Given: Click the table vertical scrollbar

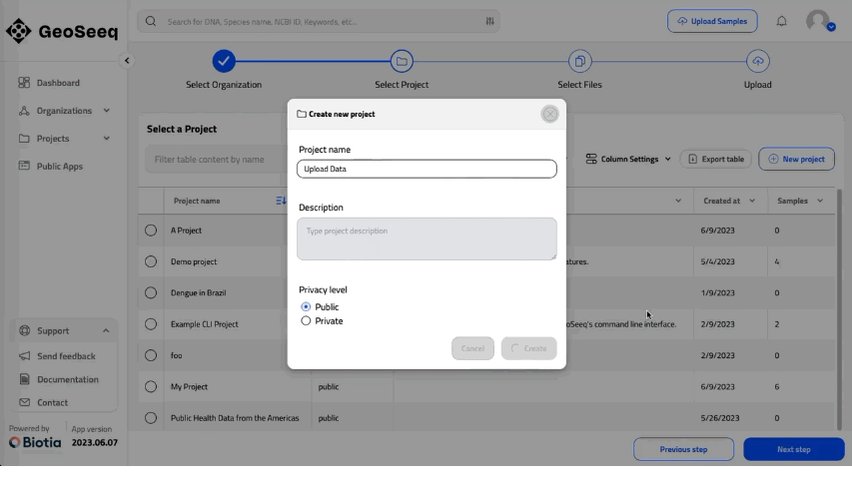Looking at the screenshot, I should [840, 310].
